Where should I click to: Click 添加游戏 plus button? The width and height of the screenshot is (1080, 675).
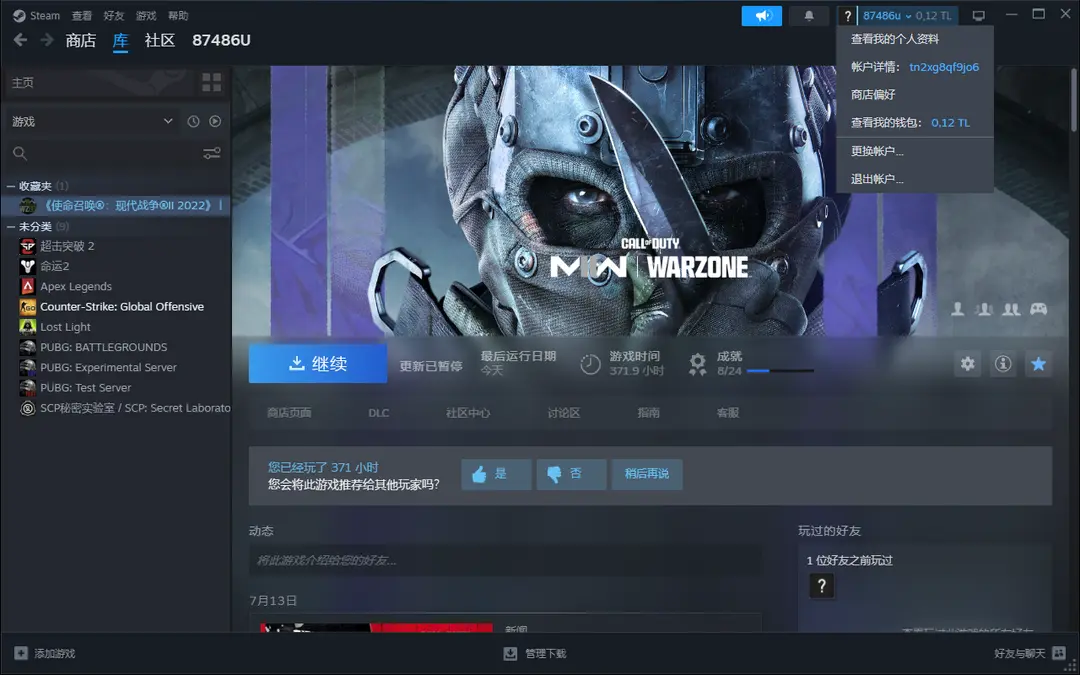(x=45, y=653)
